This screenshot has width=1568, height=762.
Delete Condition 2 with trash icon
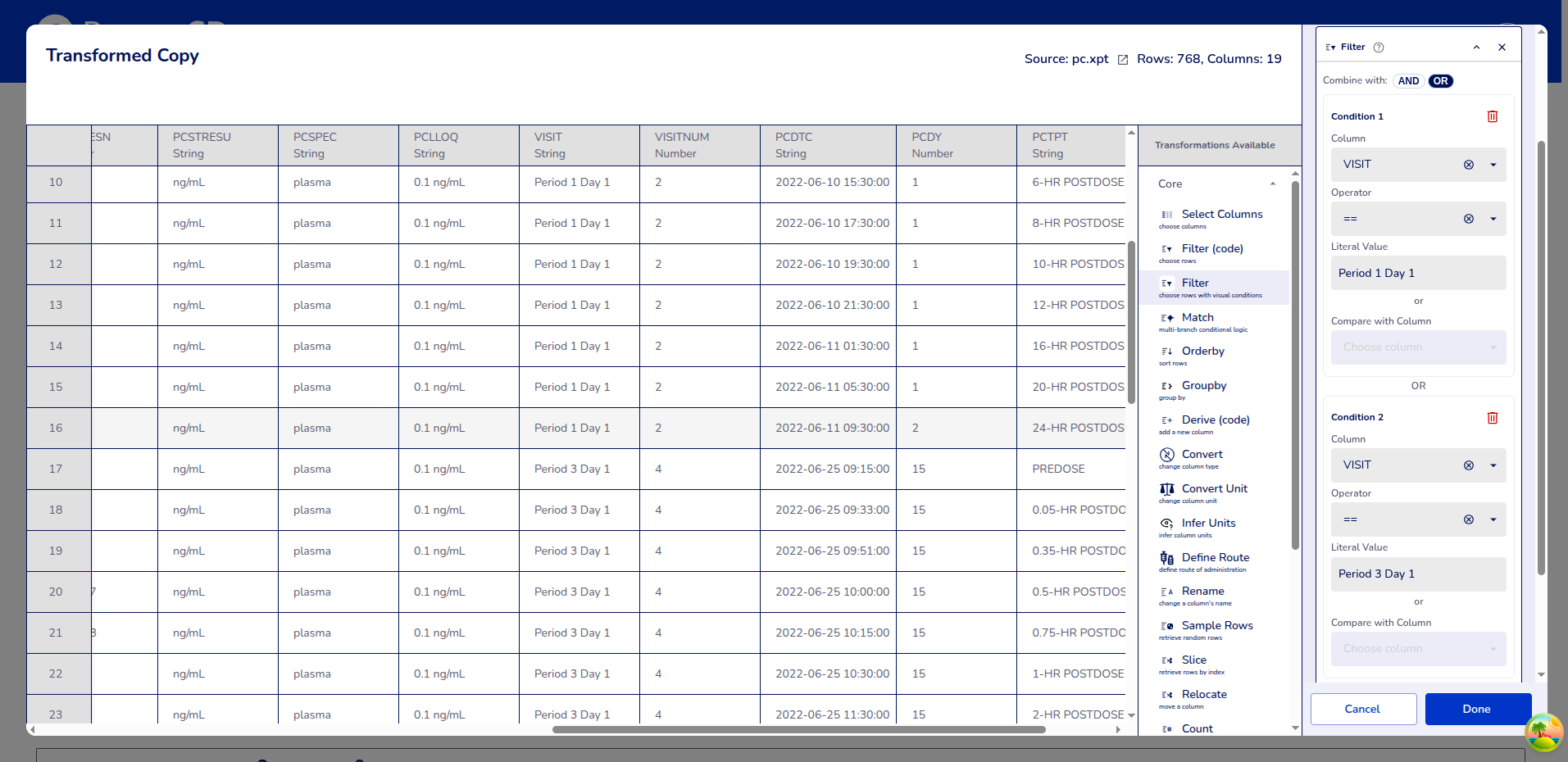(x=1492, y=418)
